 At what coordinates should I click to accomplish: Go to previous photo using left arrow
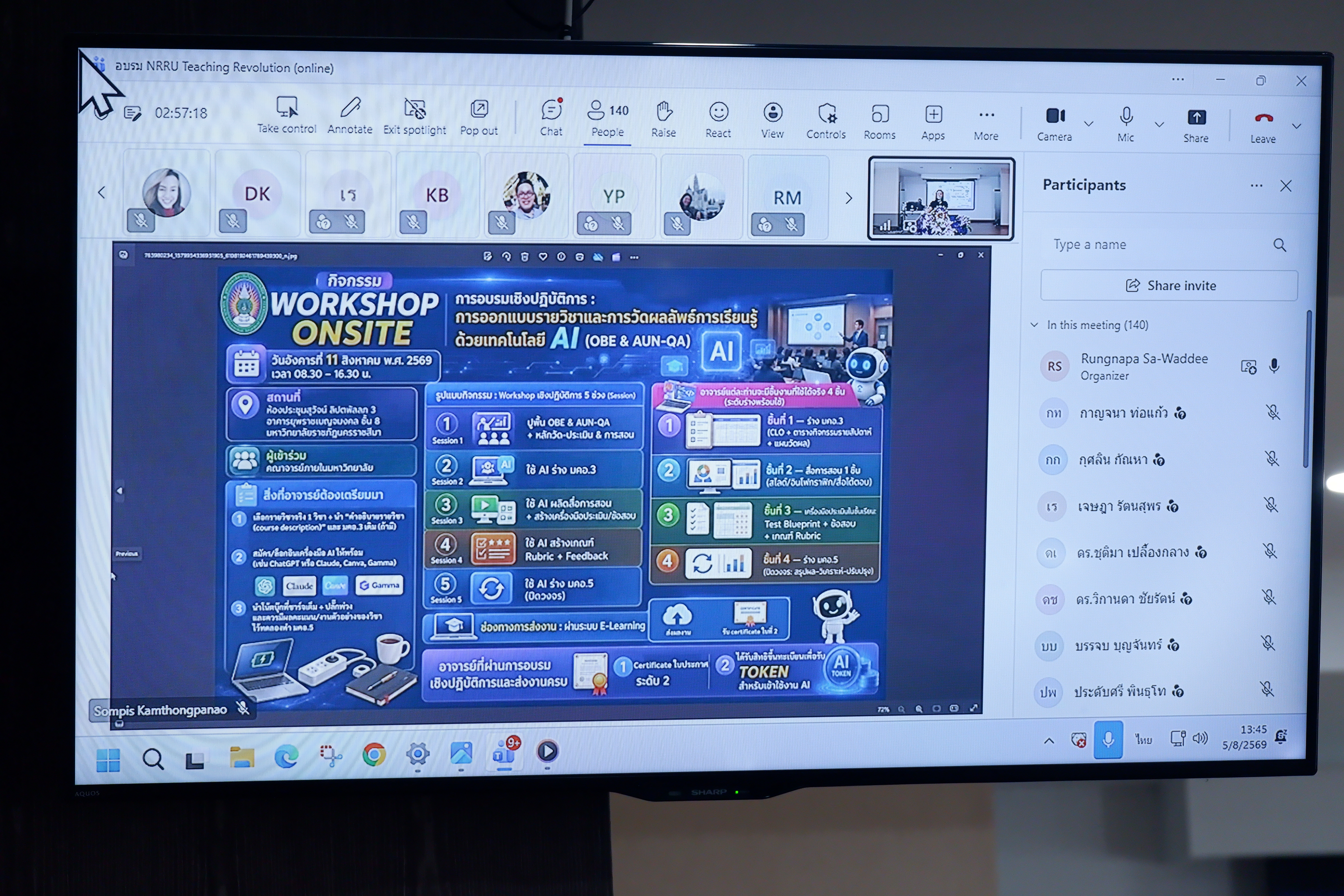click(x=119, y=491)
